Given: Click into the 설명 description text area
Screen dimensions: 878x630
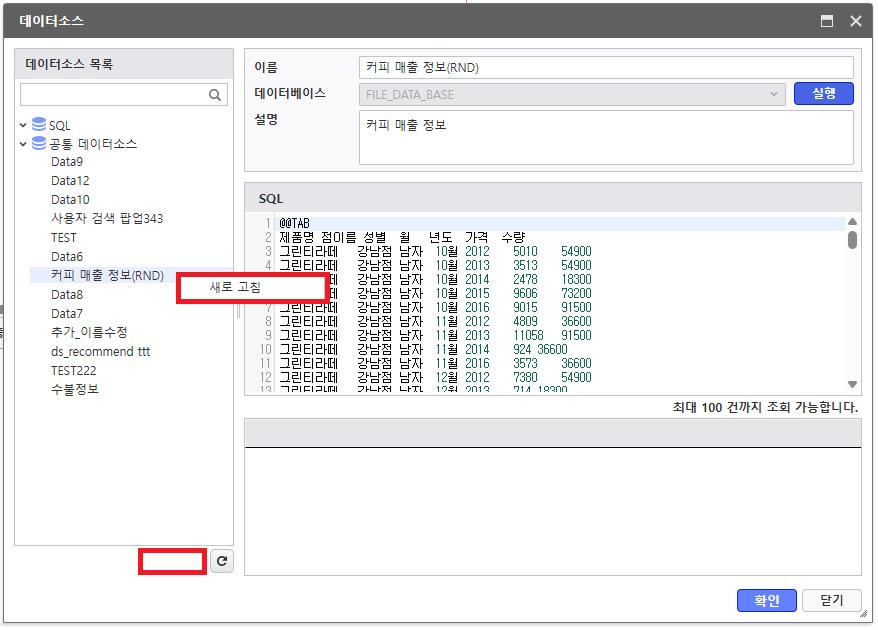Looking at the screenshot, I should pyautogui.click(x=605, y=137).
